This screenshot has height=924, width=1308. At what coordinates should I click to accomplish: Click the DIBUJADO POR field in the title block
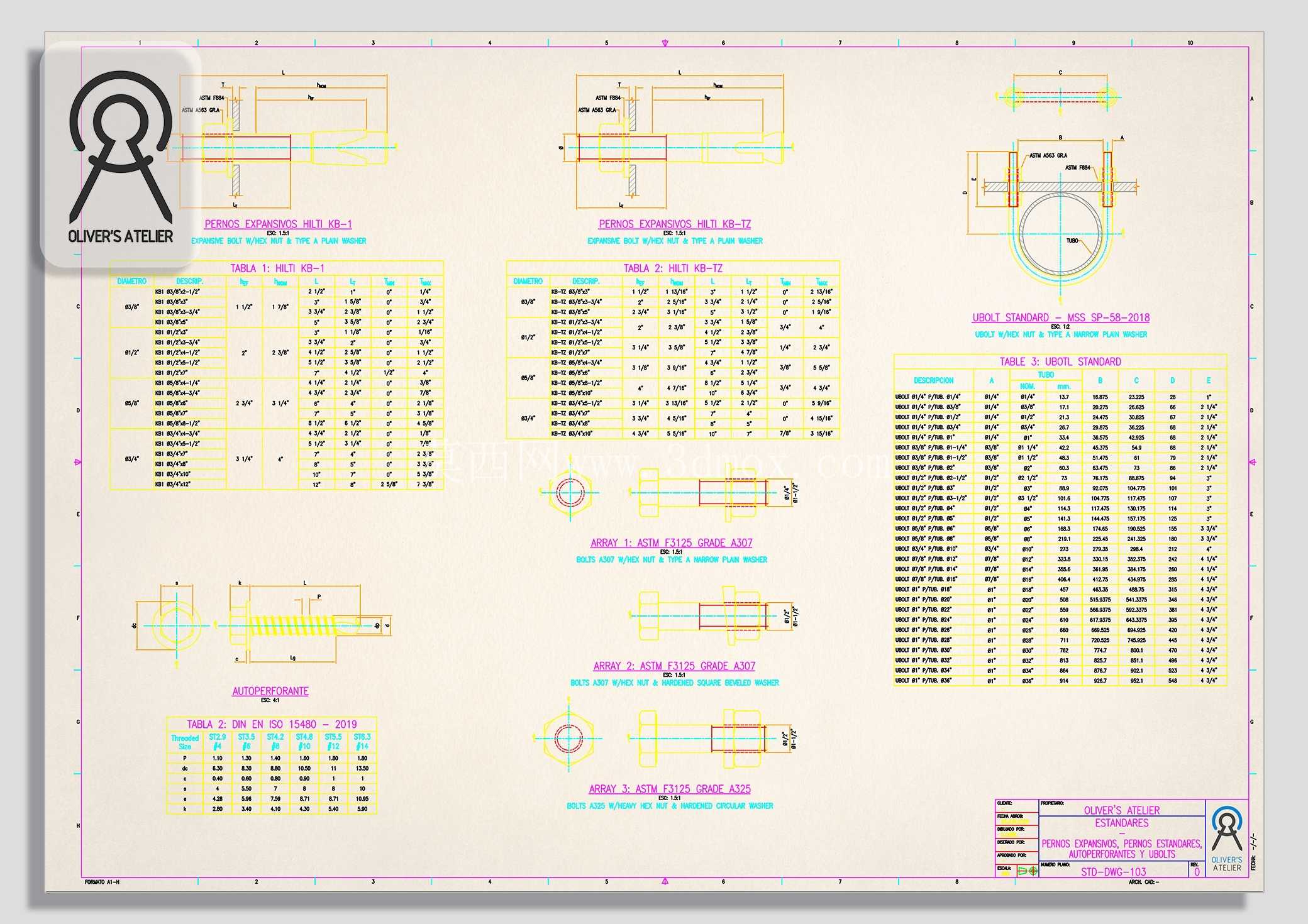1017,832
